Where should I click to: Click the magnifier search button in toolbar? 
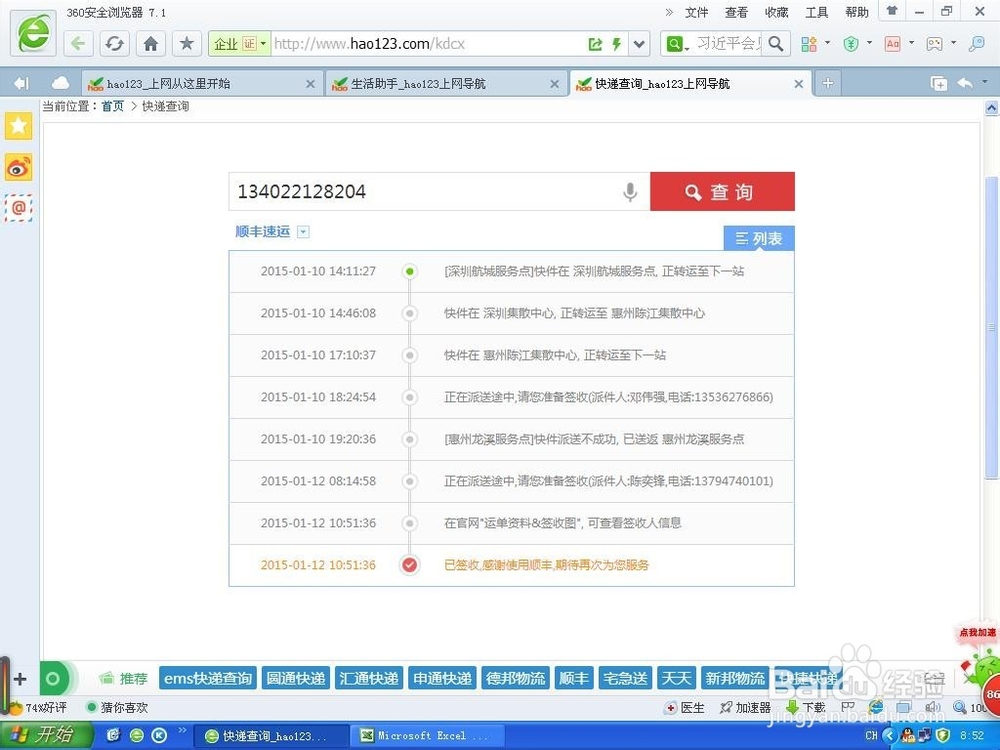[776, 44]
